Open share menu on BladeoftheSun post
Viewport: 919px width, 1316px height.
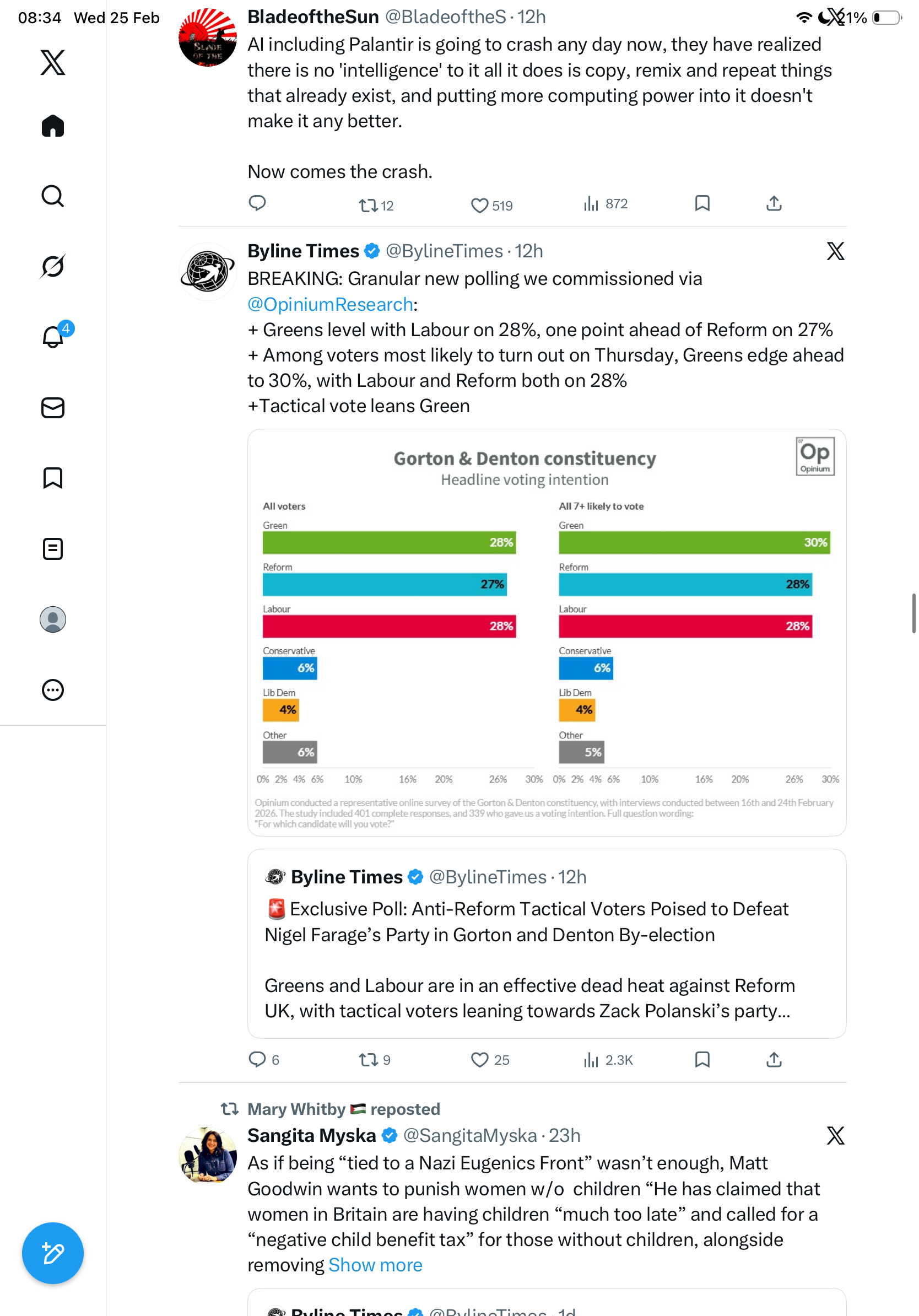tap(774, 203)
